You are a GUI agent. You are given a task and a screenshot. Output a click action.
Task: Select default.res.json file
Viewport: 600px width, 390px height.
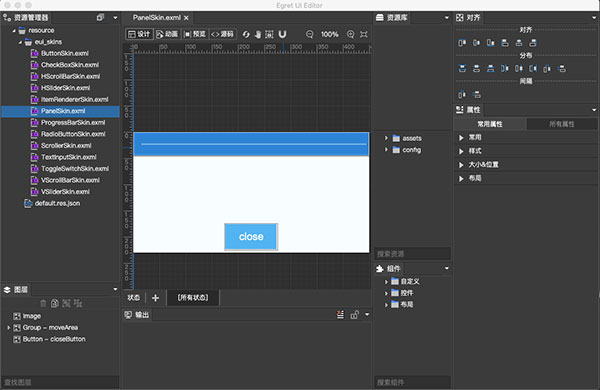tap(57, 203)
